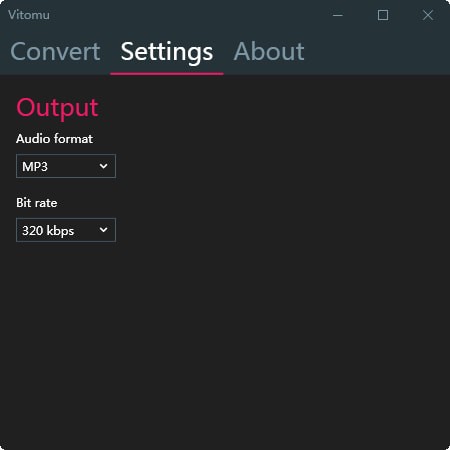Expand the Audio format chevron arrow
This screenshot has width=450, height=450.
tap(104, 166)
